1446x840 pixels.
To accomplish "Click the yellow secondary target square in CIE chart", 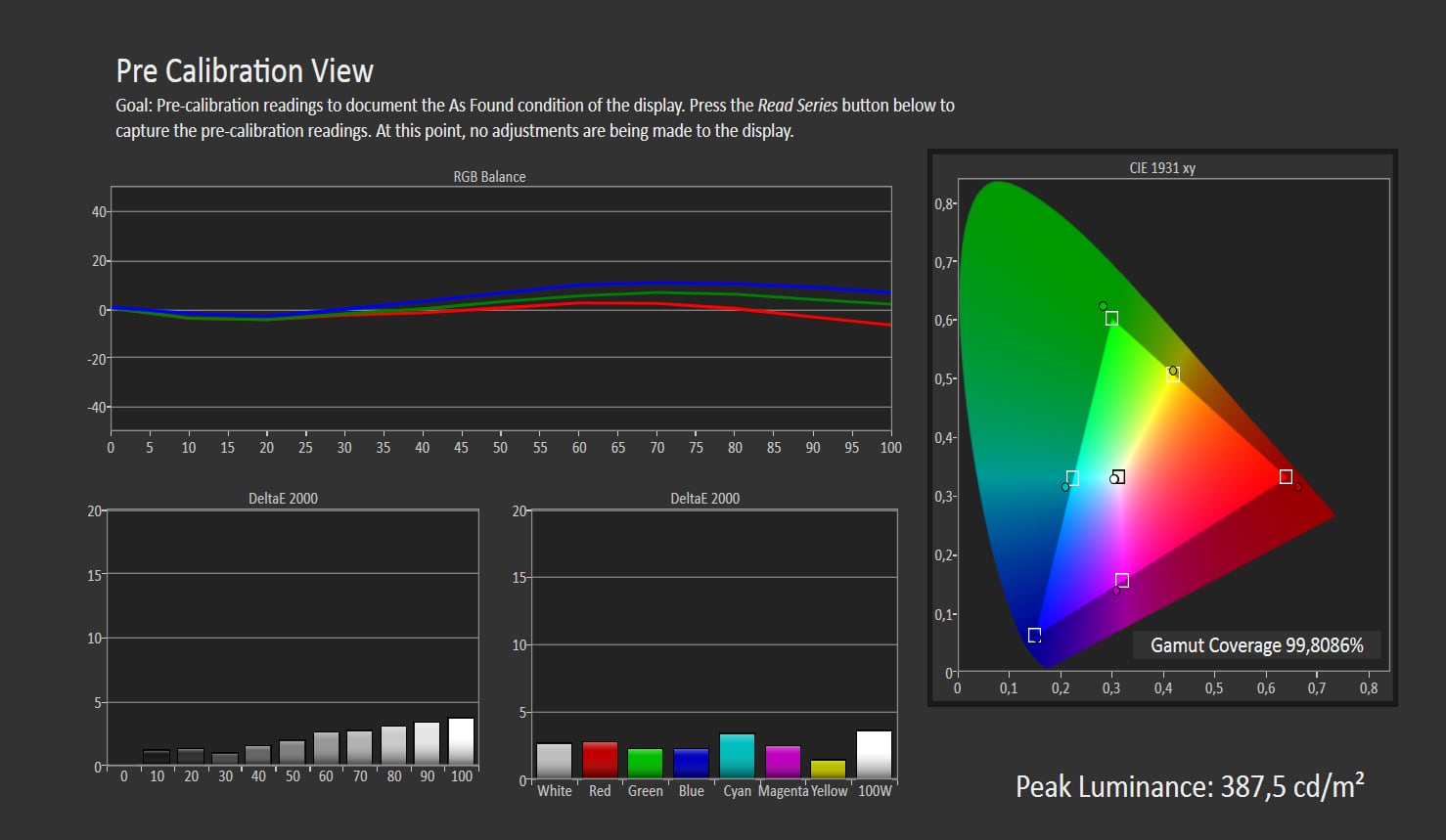I will coord(1173,374).
